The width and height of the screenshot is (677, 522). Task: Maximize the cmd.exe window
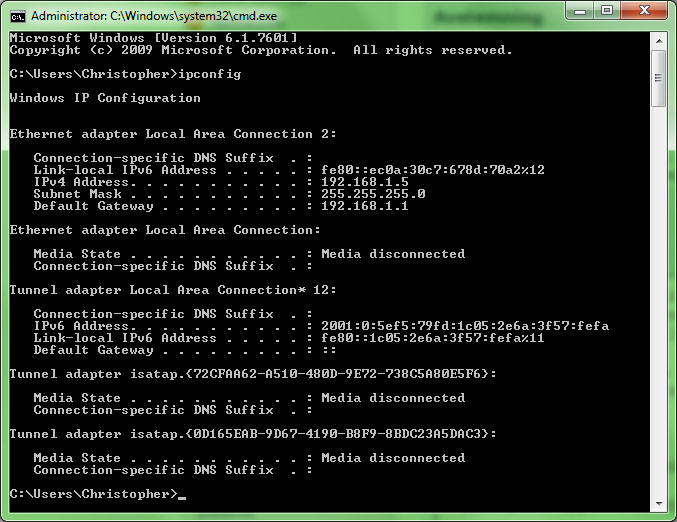(607, 11)
